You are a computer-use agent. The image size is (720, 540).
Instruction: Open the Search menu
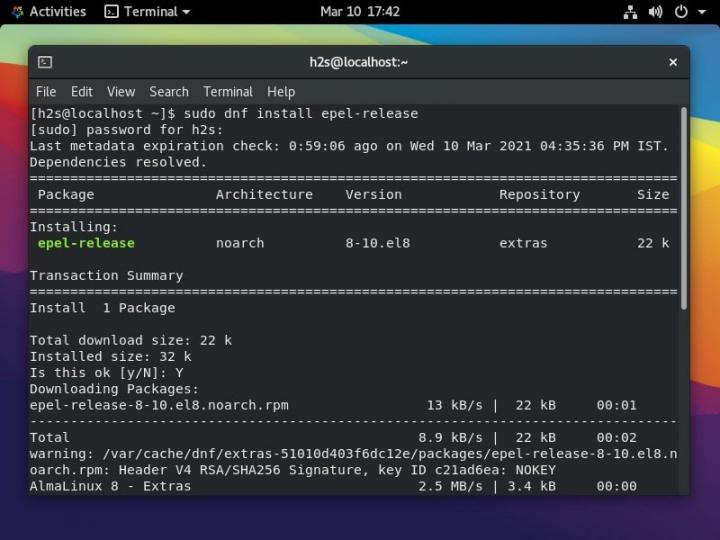(169, 91)
